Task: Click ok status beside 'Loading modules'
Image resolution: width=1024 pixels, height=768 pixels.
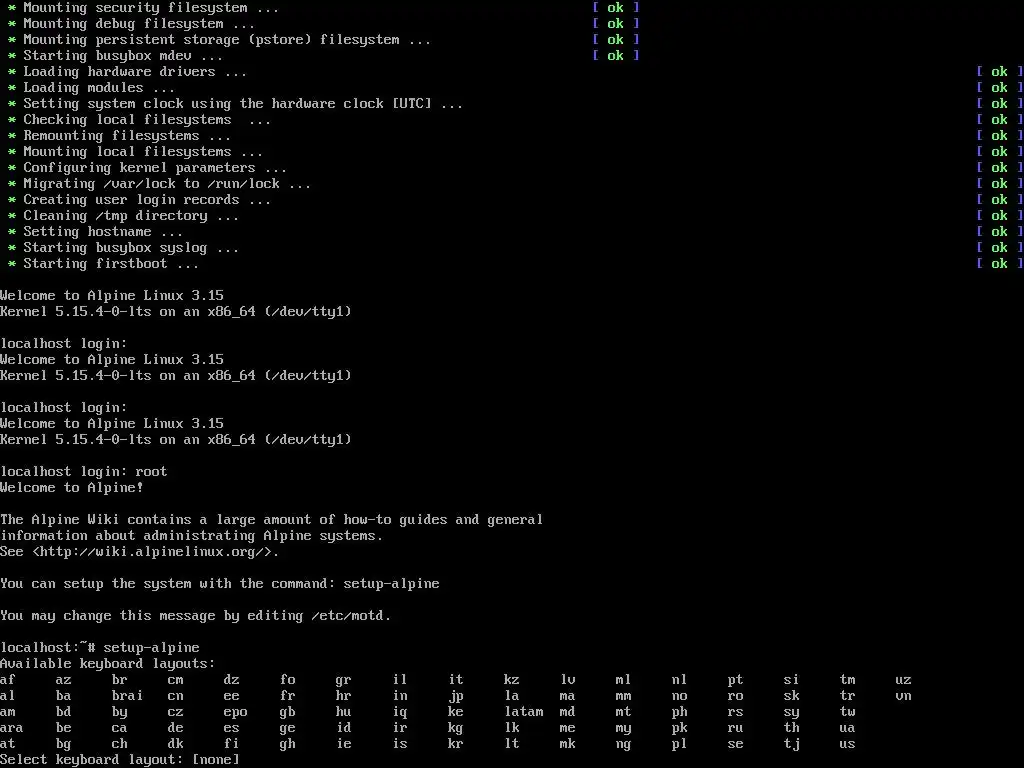Action: [999, 88]
